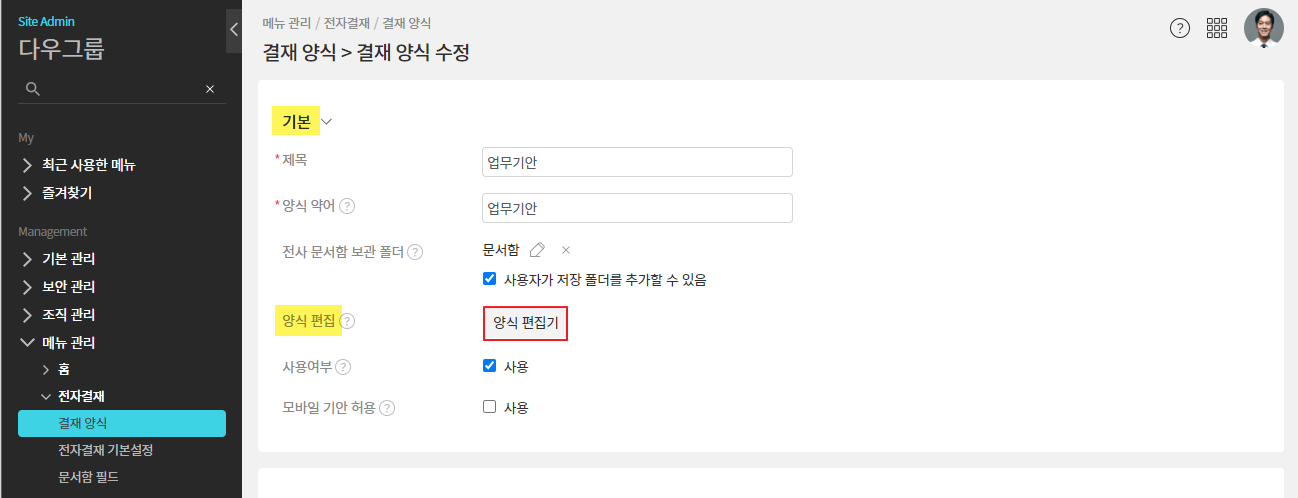This screenshot has width=1298, height=498.
Task: Click the user profile avatar
Action: (1263, 28)
